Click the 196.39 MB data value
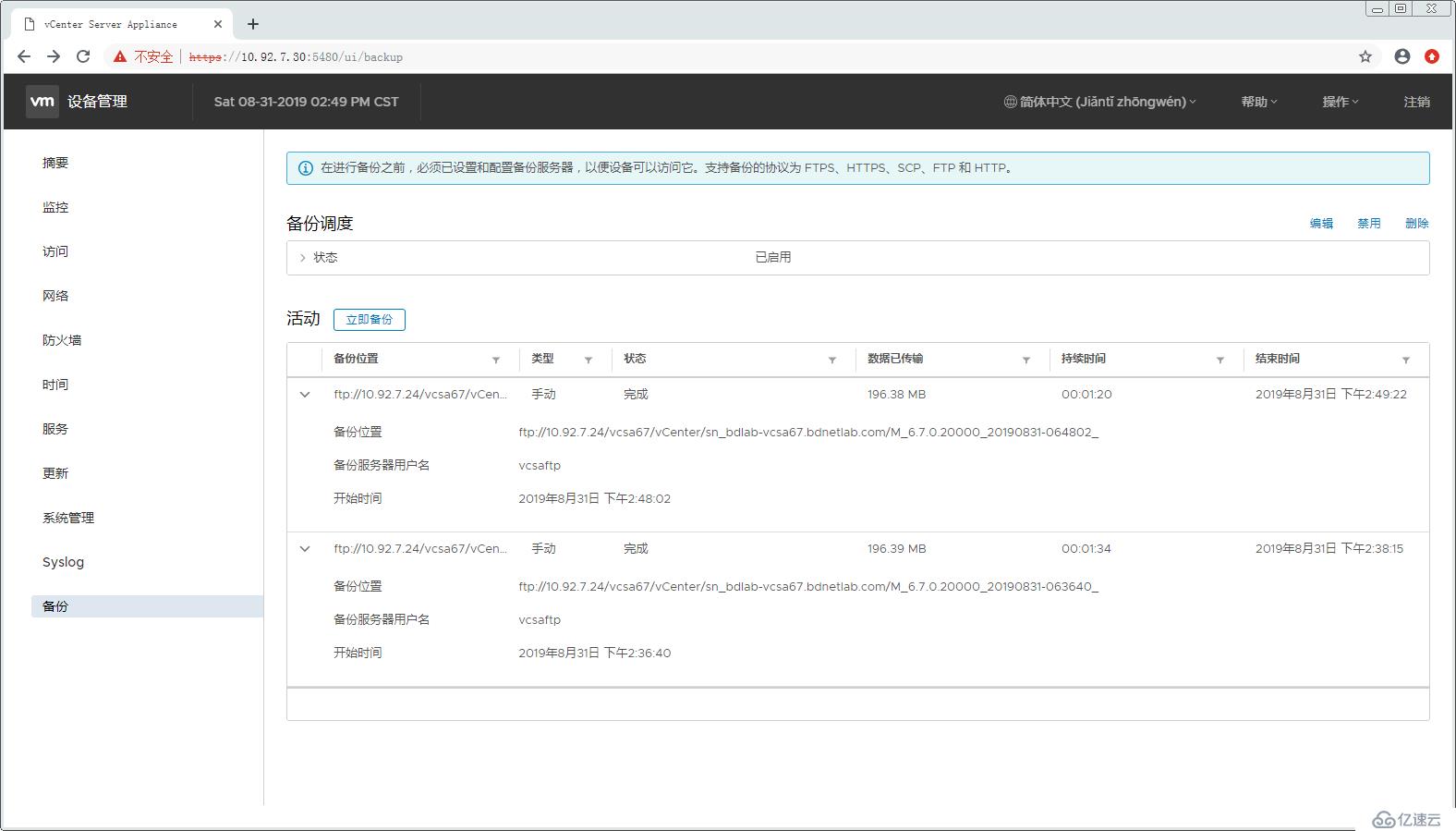This screenshot has height=831, width=1456. (x=896, y=549)
